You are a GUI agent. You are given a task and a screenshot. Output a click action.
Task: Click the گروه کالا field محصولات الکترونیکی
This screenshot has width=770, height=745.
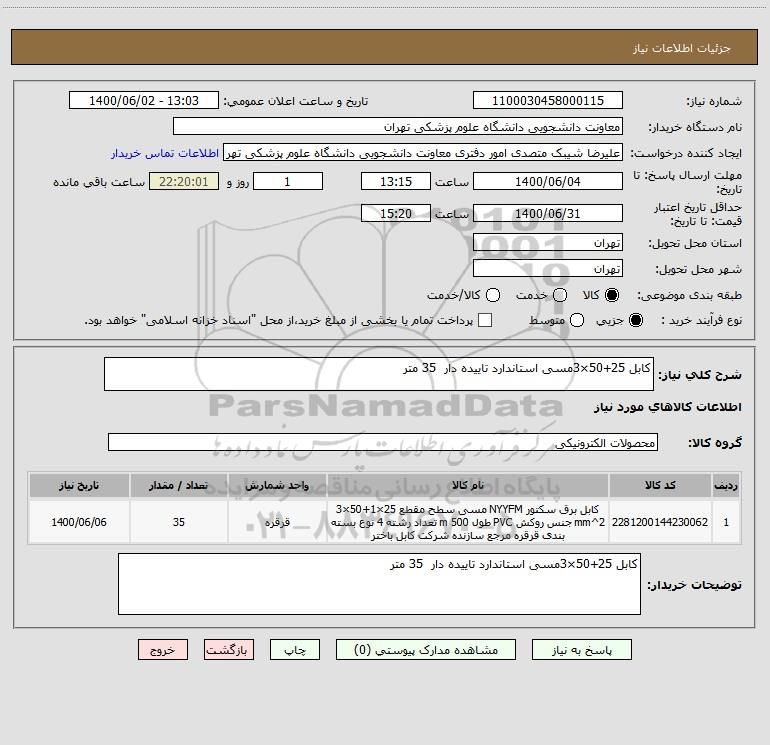(383, 442)
